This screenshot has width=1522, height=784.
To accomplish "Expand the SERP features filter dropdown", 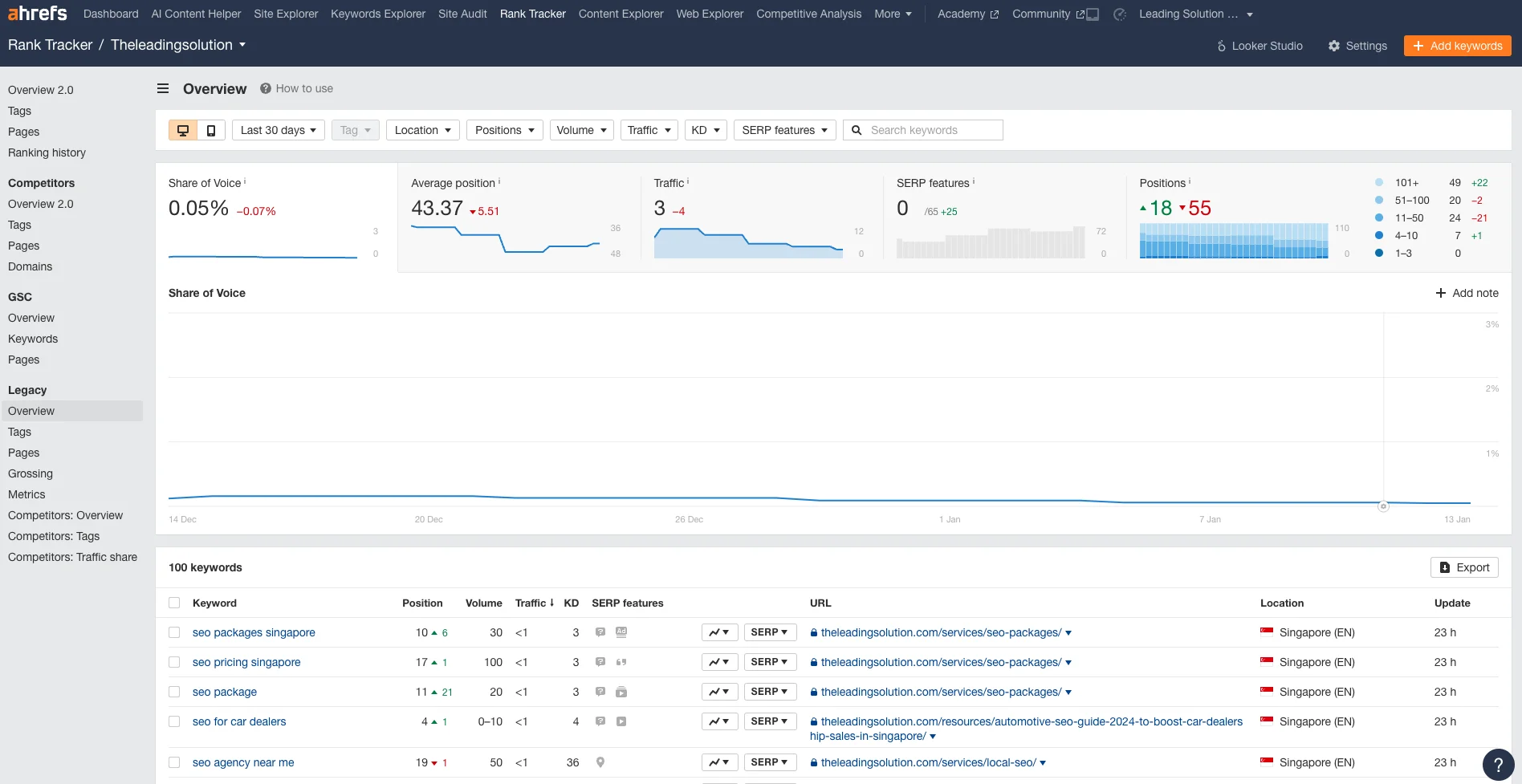I will click(784, 130).
